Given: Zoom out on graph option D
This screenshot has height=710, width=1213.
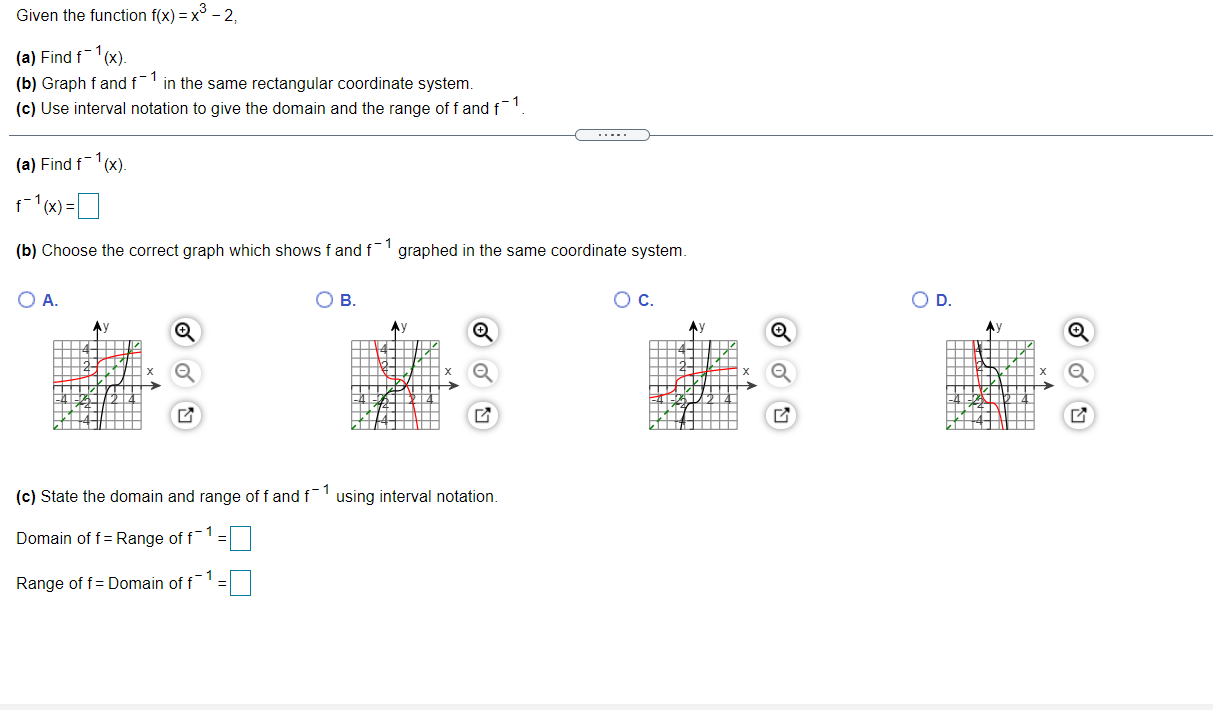Looking at the screenshot, I should coord(1078,373).
